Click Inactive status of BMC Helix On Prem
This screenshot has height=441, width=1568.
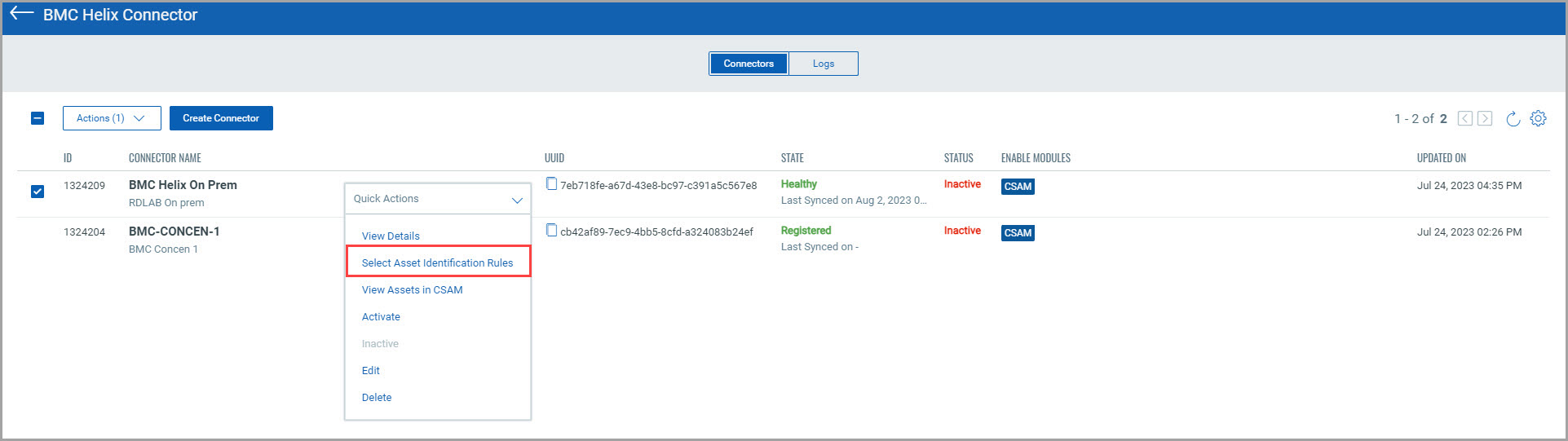(x=962, y=184)
